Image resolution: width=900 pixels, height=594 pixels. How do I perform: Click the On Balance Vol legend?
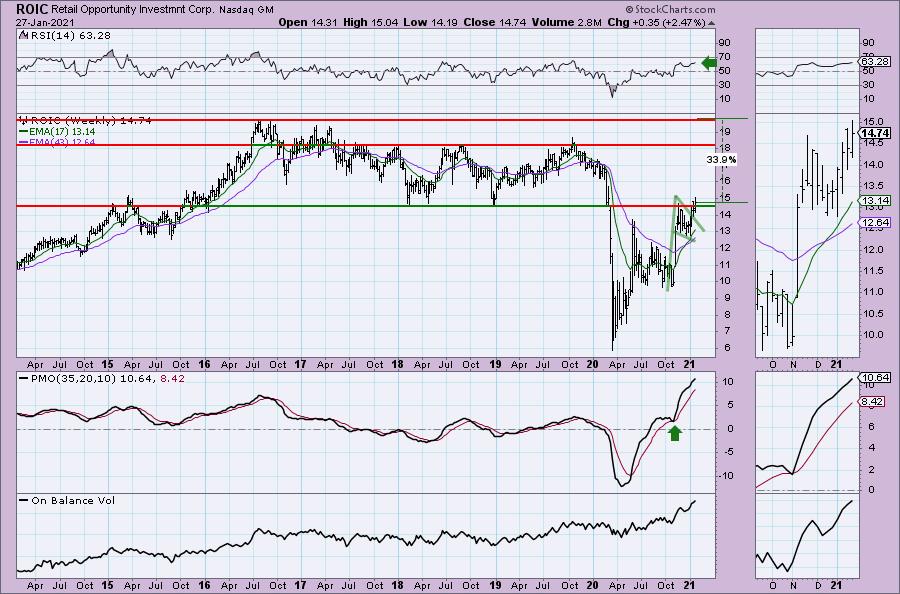click(x=67, y=500)
